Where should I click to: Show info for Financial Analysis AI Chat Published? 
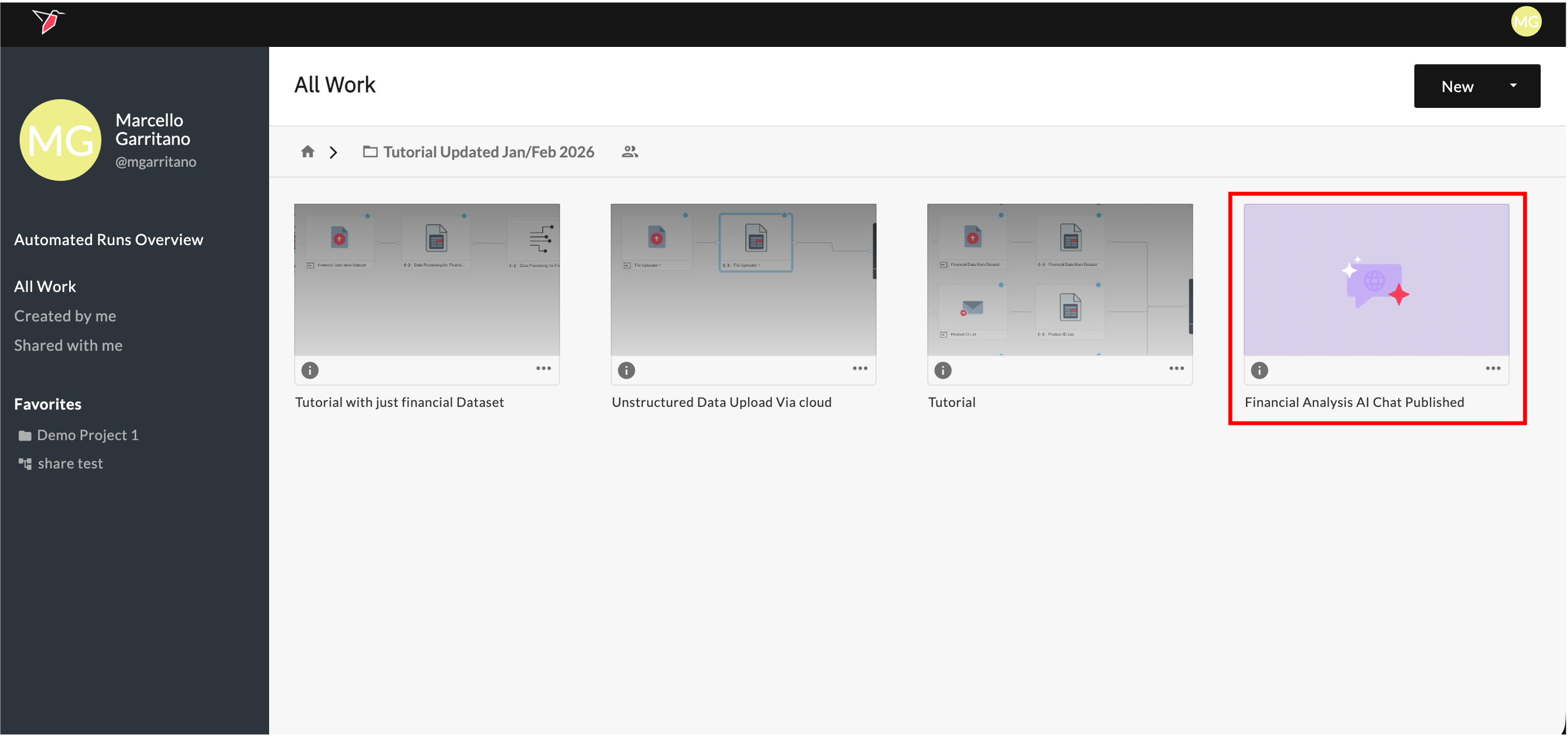[x=1259, y=370]
